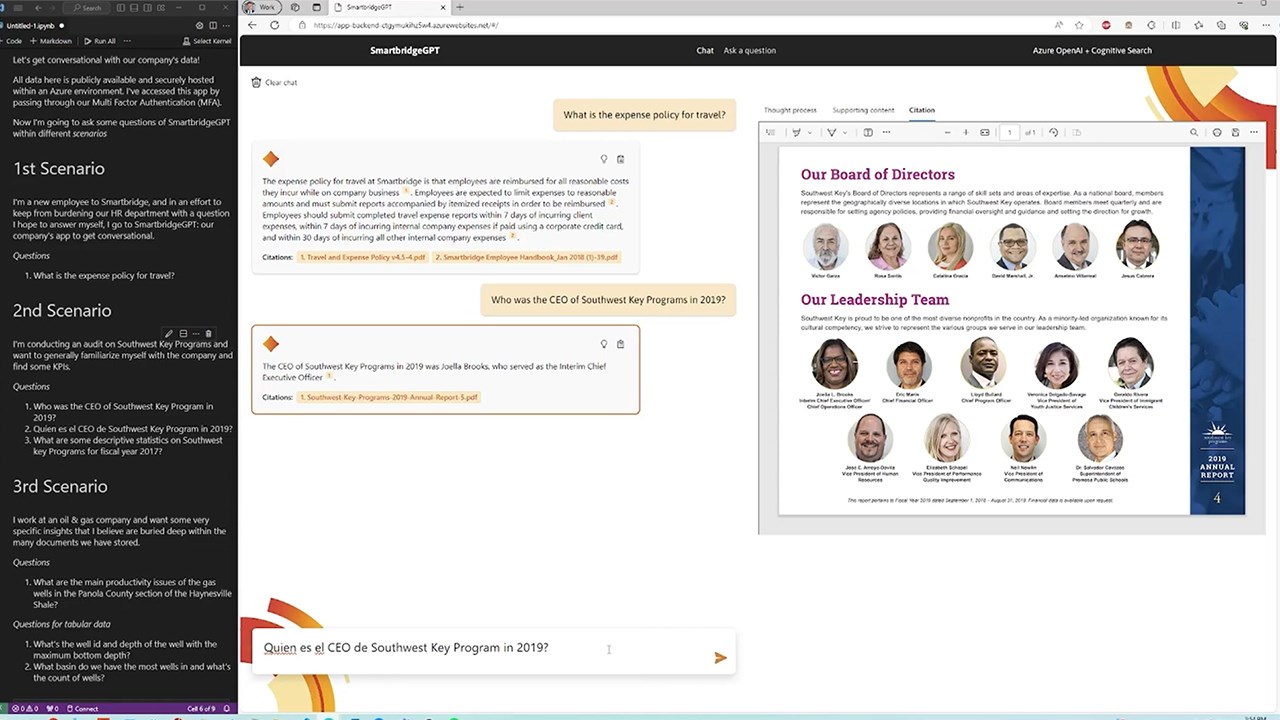The height and width of the screenshot is (720, 1280).
Task: Zoom out the PDF viewer
Action: 948,132
